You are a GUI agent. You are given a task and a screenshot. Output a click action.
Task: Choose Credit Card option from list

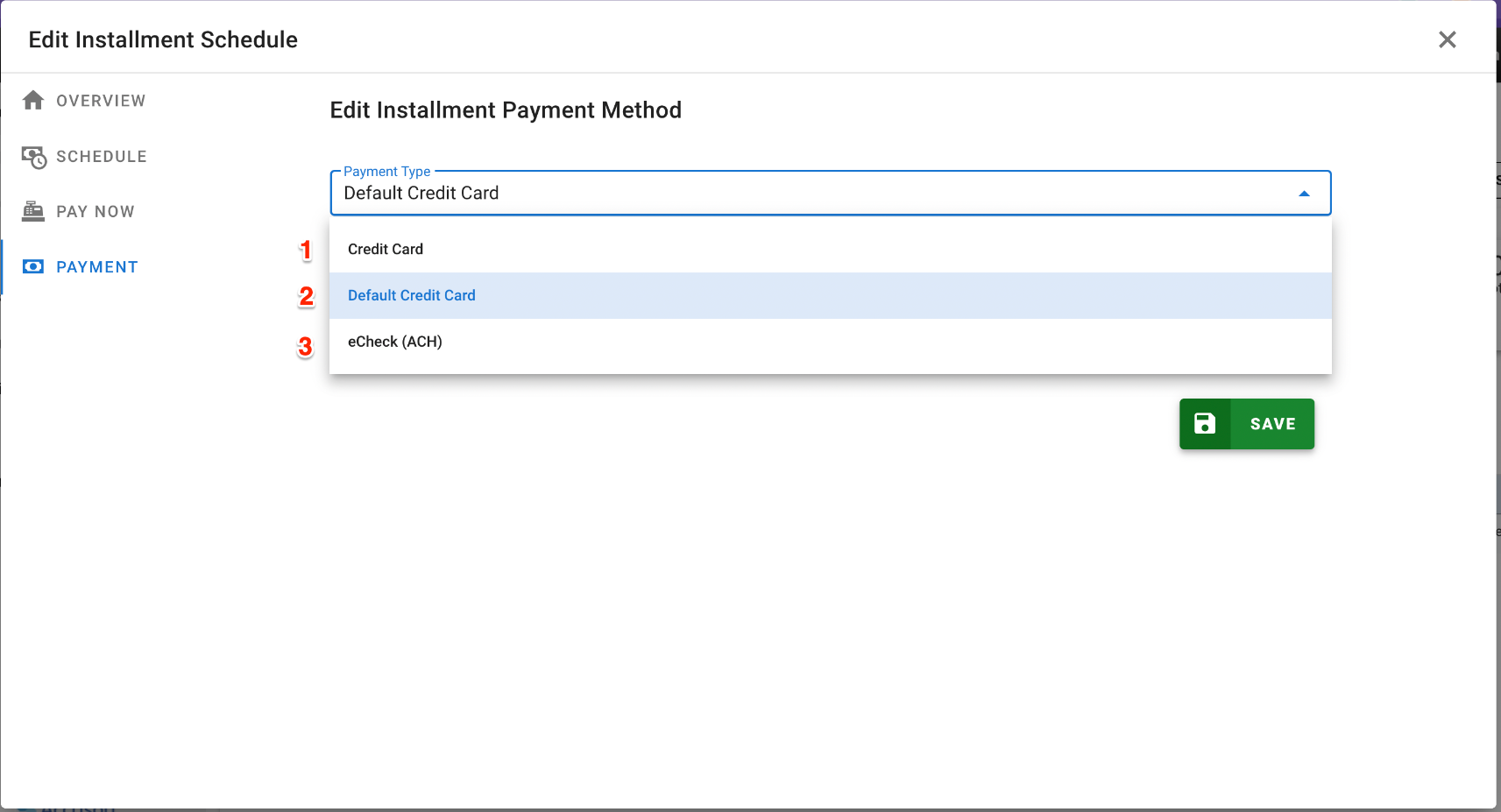831,250
